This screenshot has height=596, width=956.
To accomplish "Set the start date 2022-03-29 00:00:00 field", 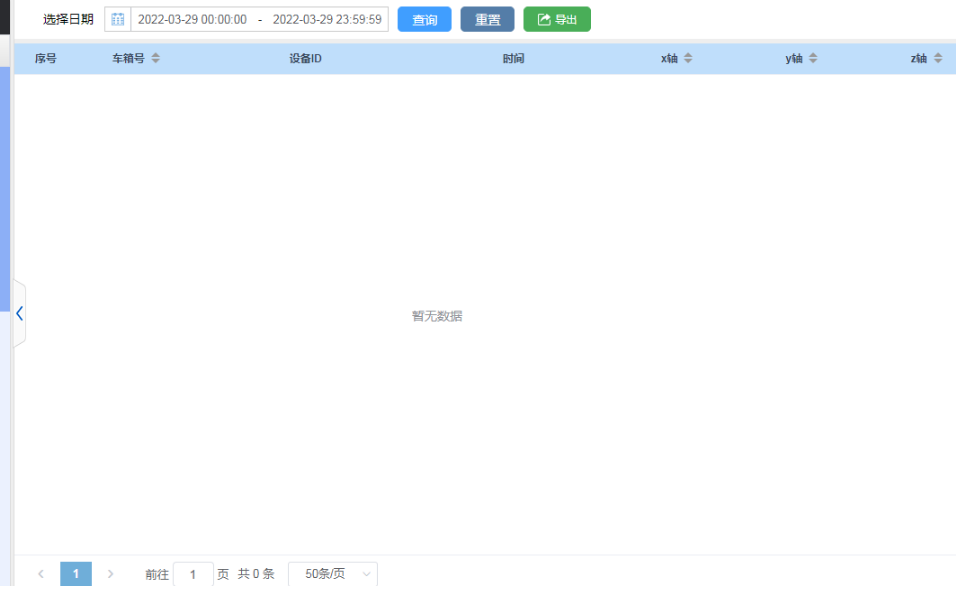I will pos(192,19).
